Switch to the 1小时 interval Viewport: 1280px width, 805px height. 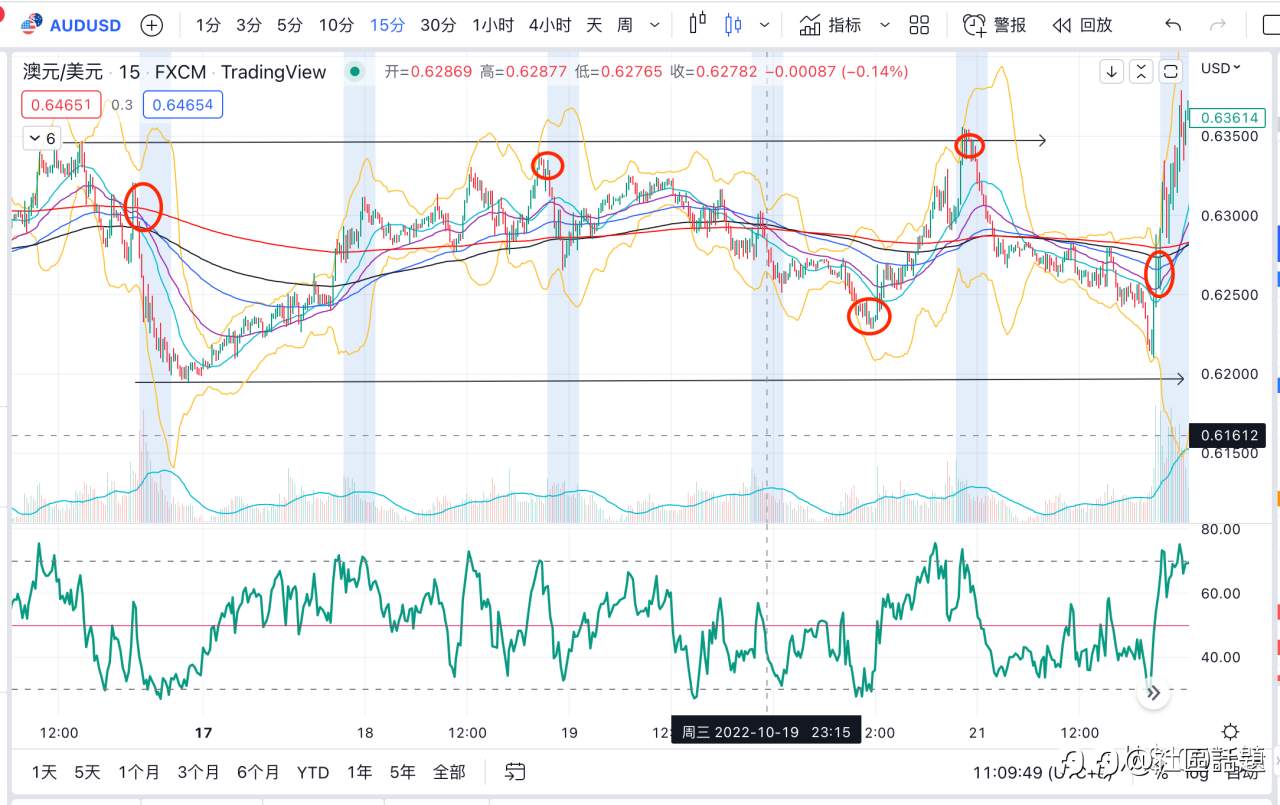point(492,25)
